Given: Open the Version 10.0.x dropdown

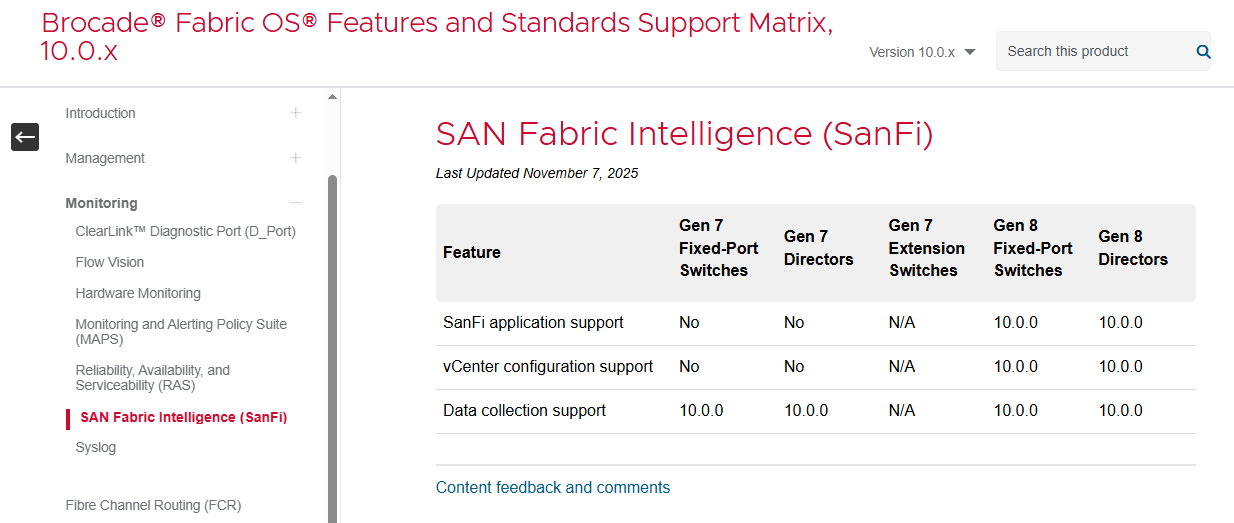Looking at the screenshot, I should coord(922,52).
